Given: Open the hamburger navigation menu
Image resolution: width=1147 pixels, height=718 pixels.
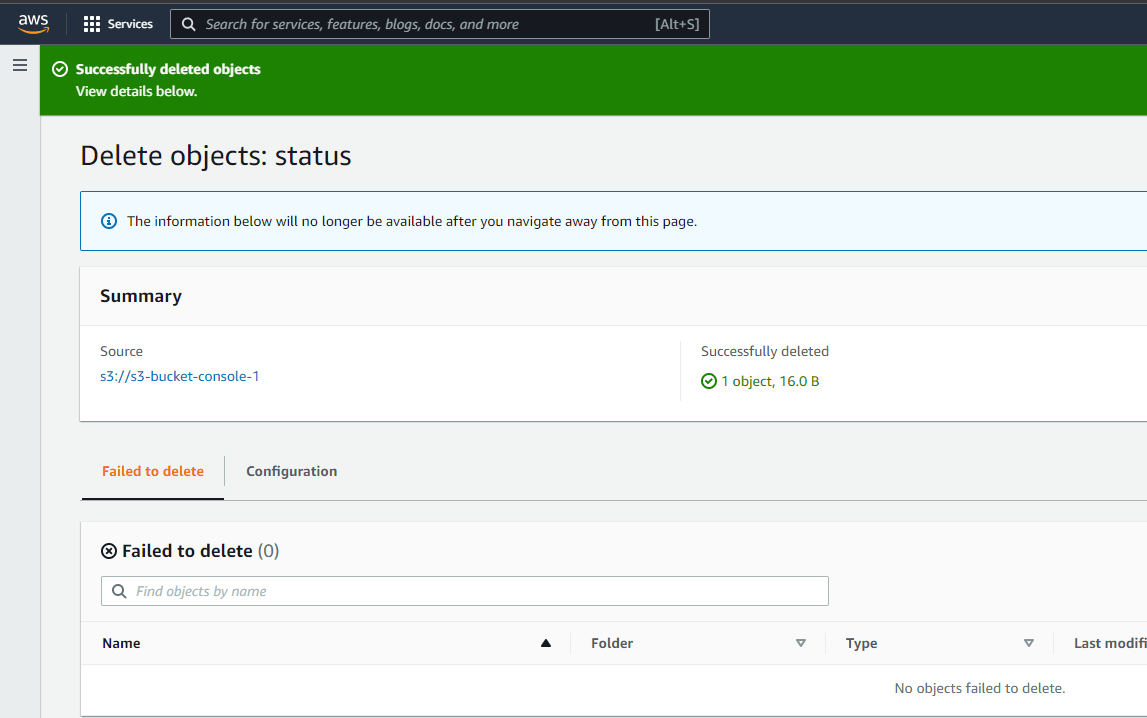Looking at the screenshot, I should coord(19,64).
